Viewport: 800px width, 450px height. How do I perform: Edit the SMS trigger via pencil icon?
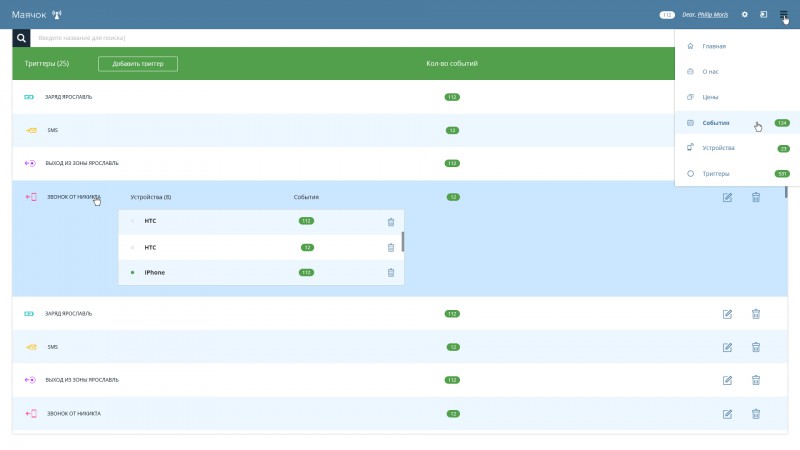pyautogui.click(x=727, y=347)
